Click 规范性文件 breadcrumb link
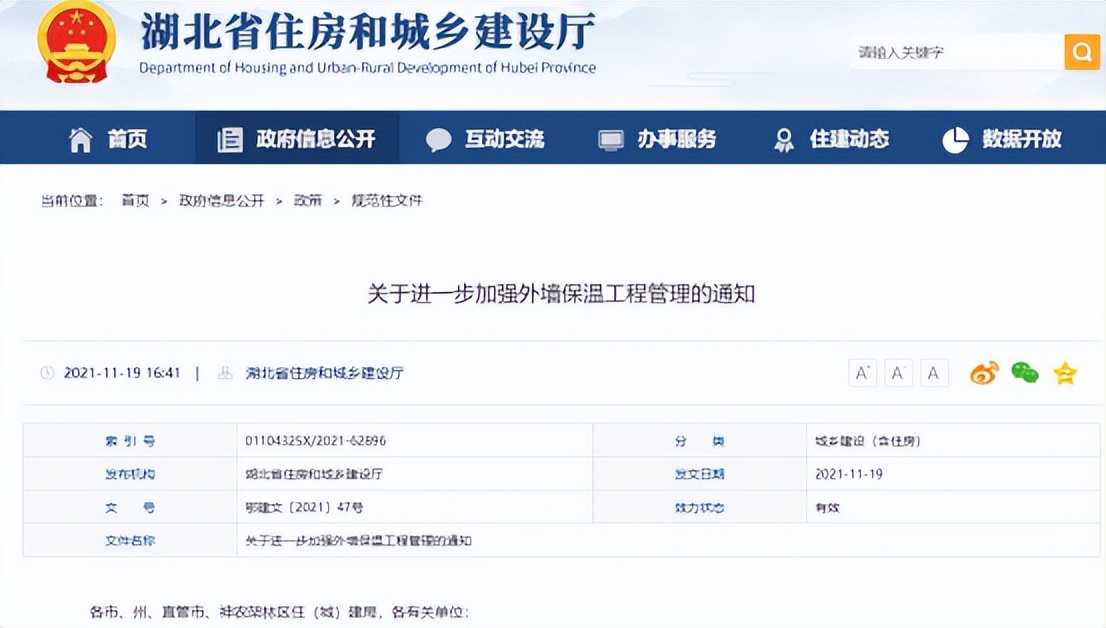The image size is (1106, 628). 386,200
